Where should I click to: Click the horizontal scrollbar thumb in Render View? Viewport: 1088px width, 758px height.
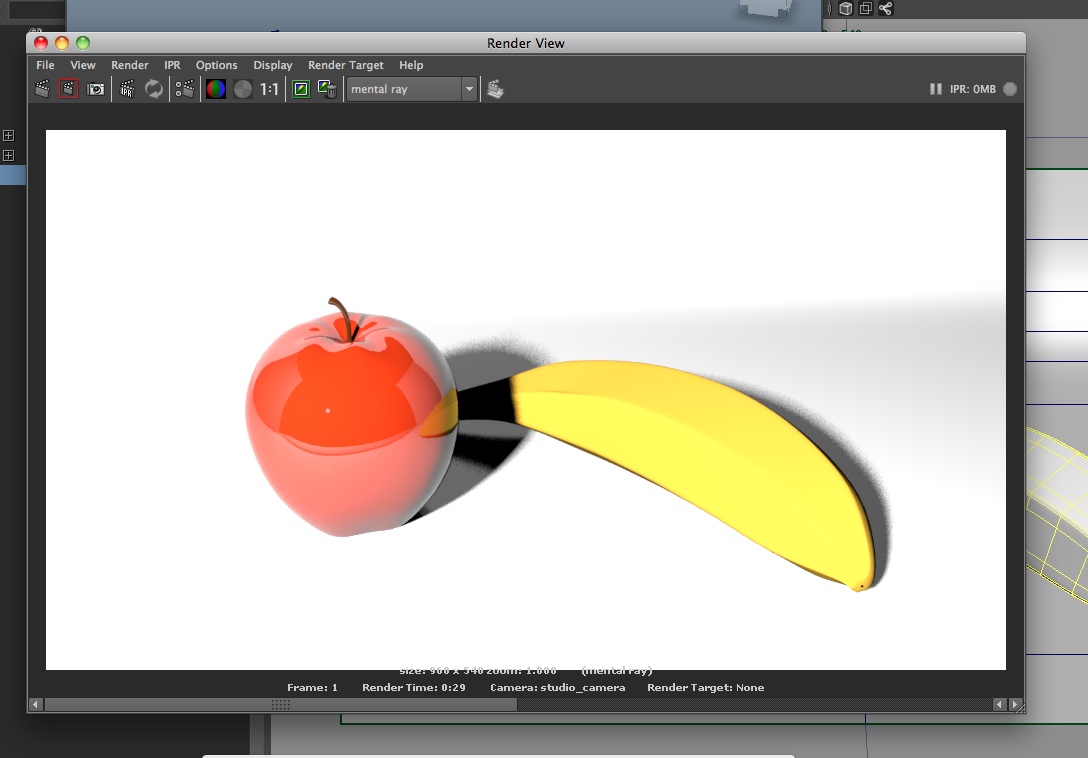tap(280, 704)
